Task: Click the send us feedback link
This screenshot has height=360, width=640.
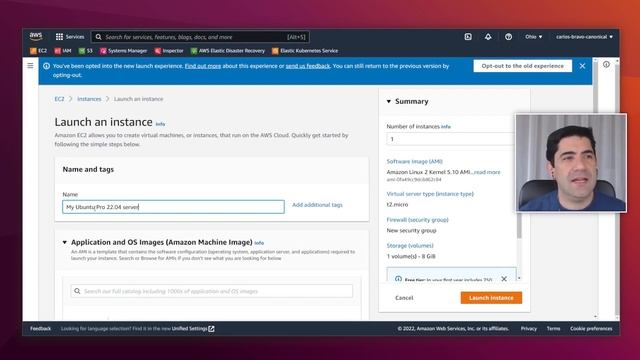Action: [308, 66]
